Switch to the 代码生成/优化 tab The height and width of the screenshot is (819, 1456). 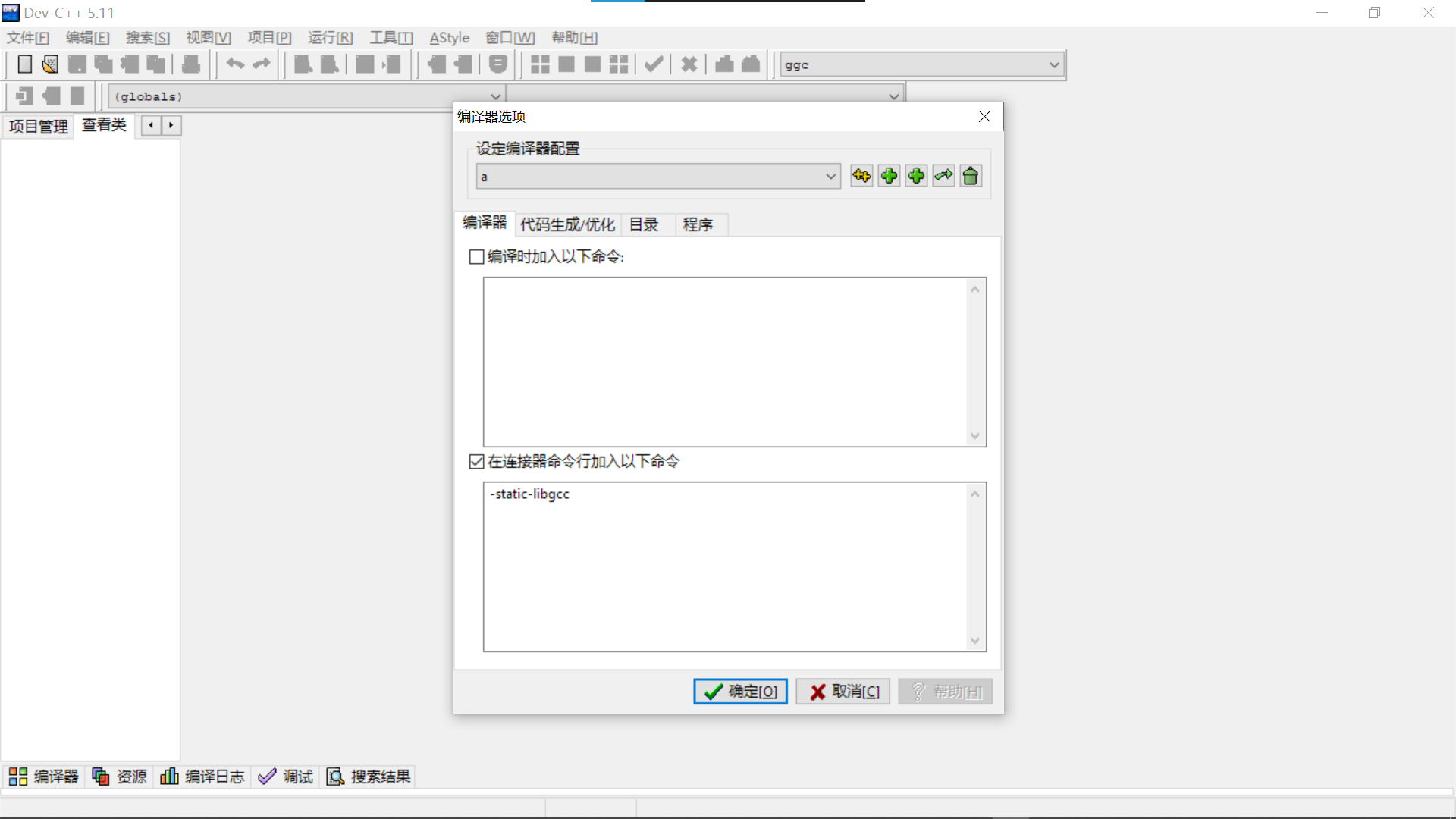click(x=567, y=224)
